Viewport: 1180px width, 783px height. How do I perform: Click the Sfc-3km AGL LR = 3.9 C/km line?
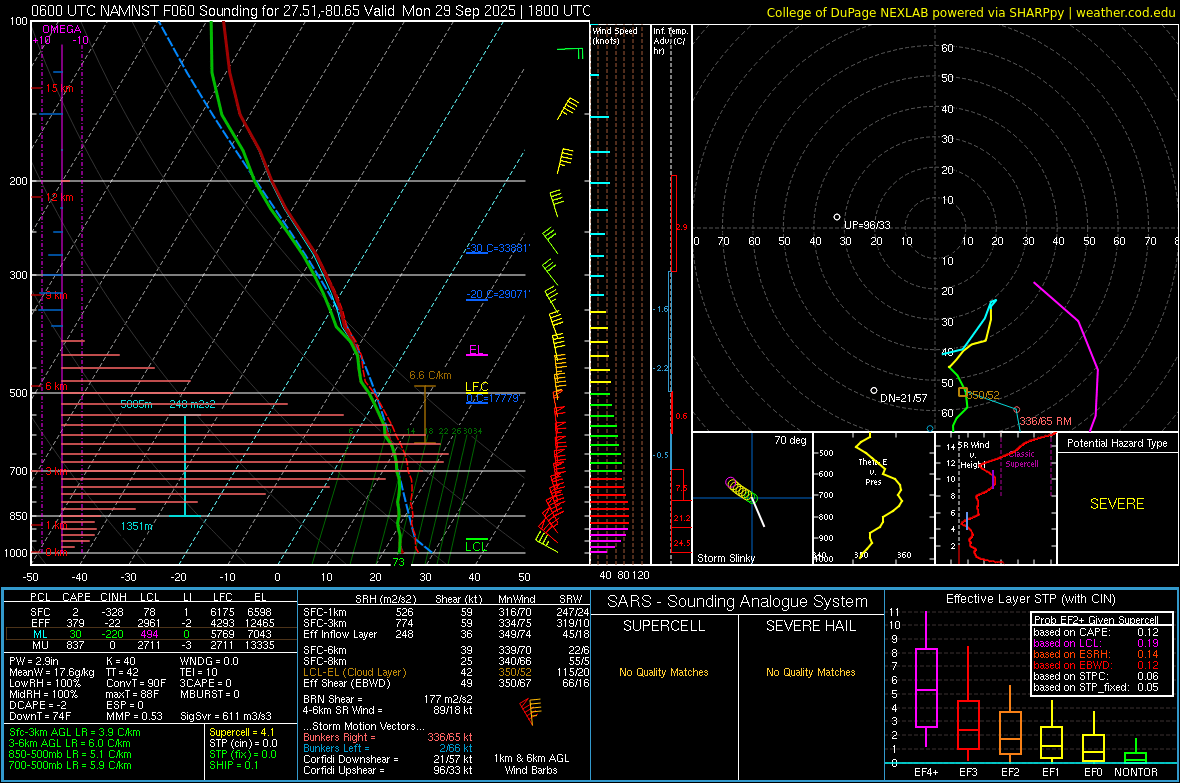[x=75, y=732]
